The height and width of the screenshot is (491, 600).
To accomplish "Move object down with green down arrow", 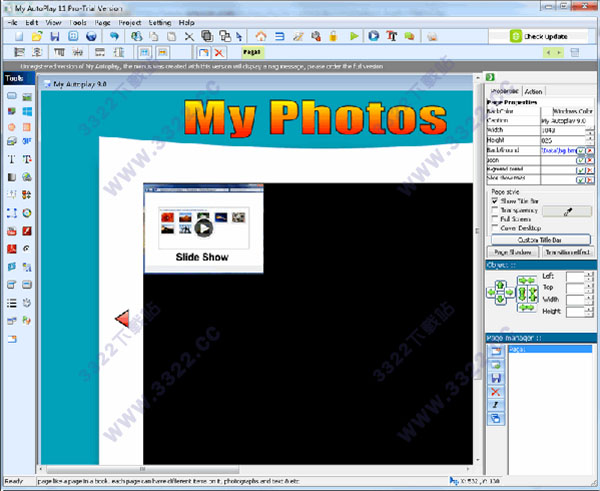I will (501, 300).
